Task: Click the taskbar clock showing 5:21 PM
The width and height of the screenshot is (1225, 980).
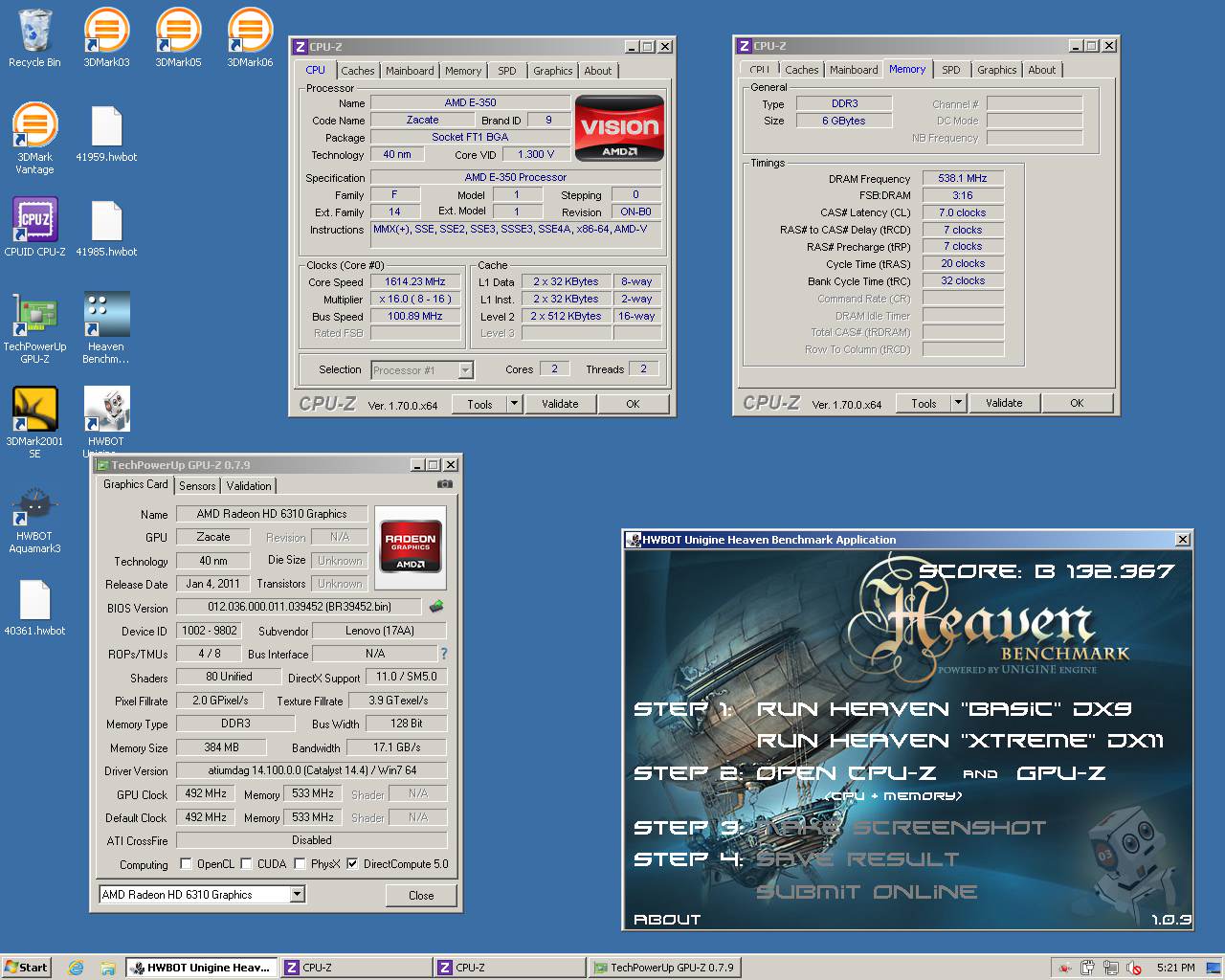Action: coord(1175,968)
